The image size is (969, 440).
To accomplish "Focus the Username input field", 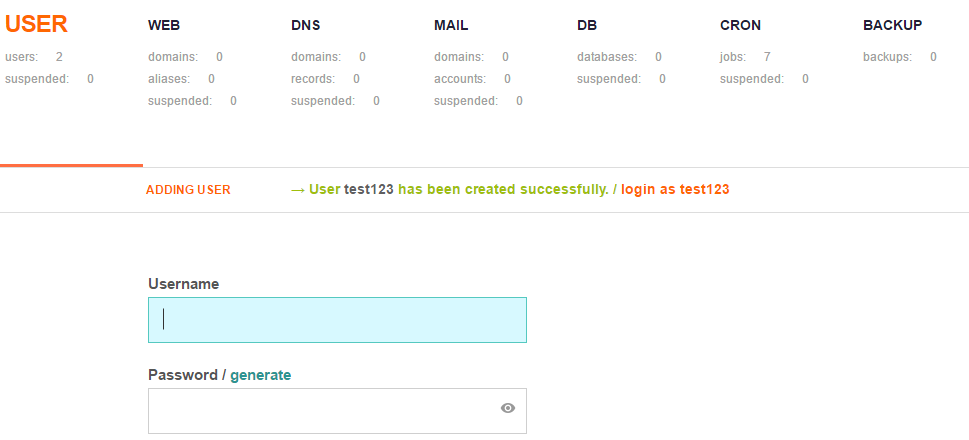I will (337, 320).
